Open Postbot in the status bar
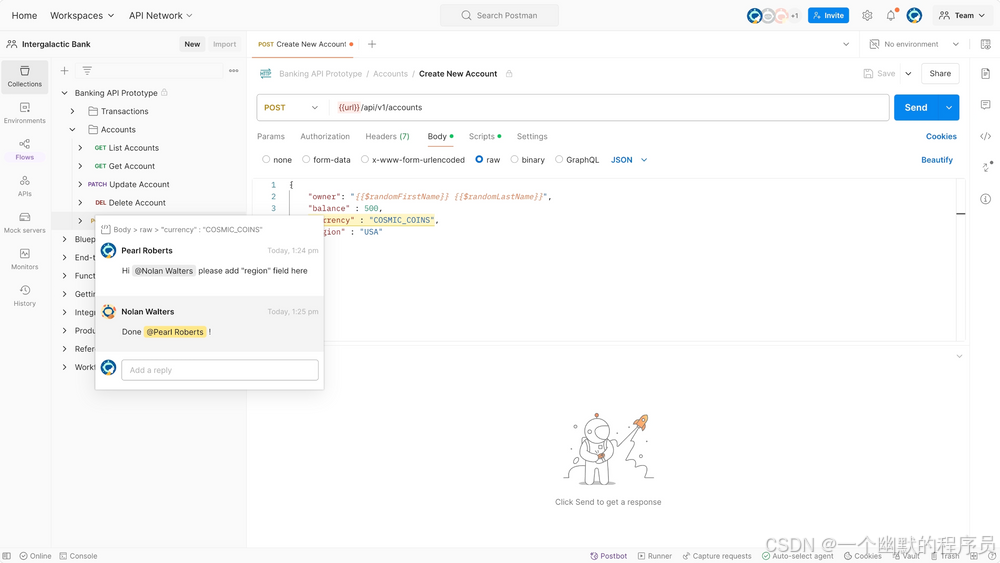This screenshot has height=563, width=1000. [x=608, y=556]
